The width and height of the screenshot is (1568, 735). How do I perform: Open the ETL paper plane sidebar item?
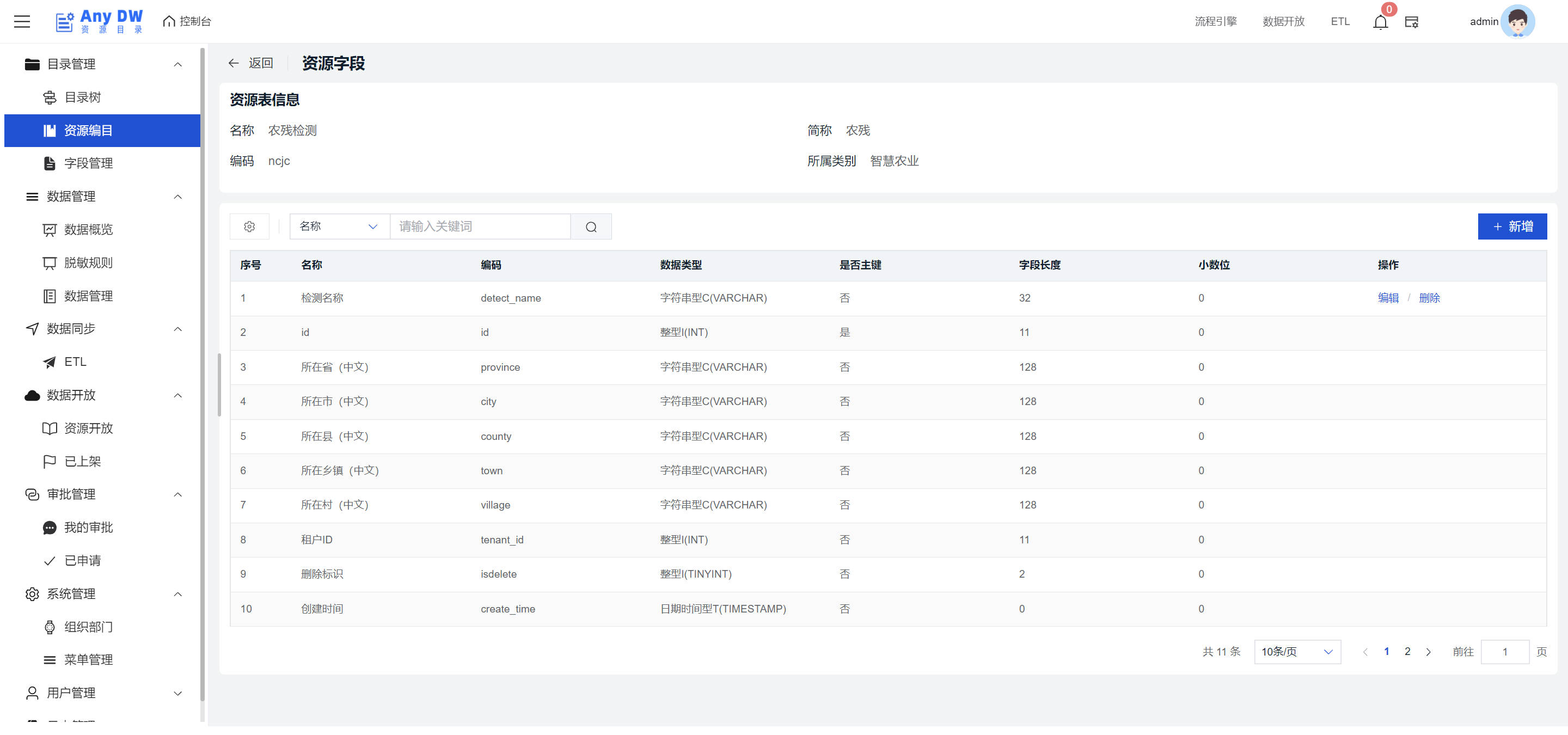(74, 362)
